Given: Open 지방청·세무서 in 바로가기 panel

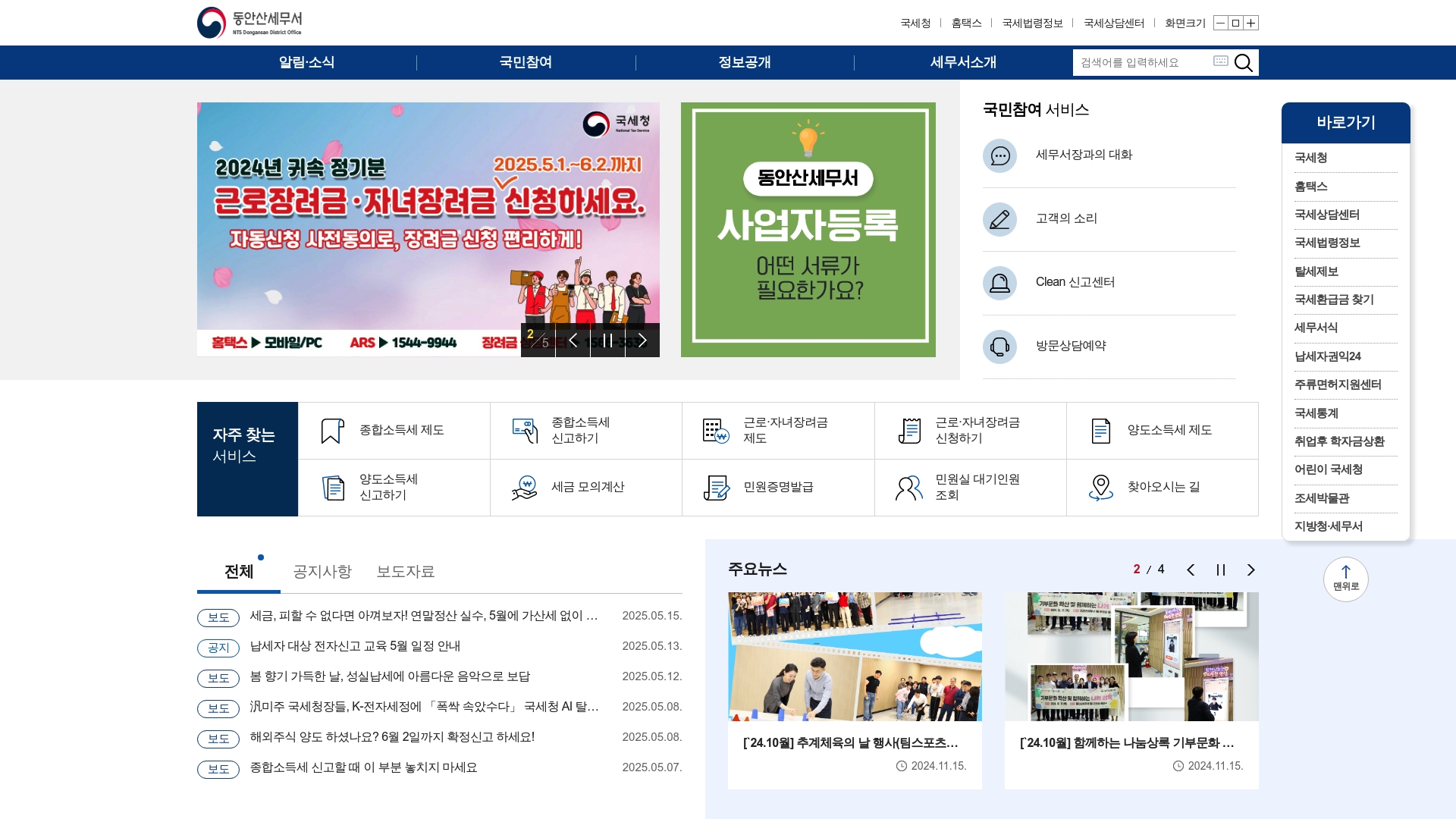Looking at the screenshot, I should [x=1345, y=526].
